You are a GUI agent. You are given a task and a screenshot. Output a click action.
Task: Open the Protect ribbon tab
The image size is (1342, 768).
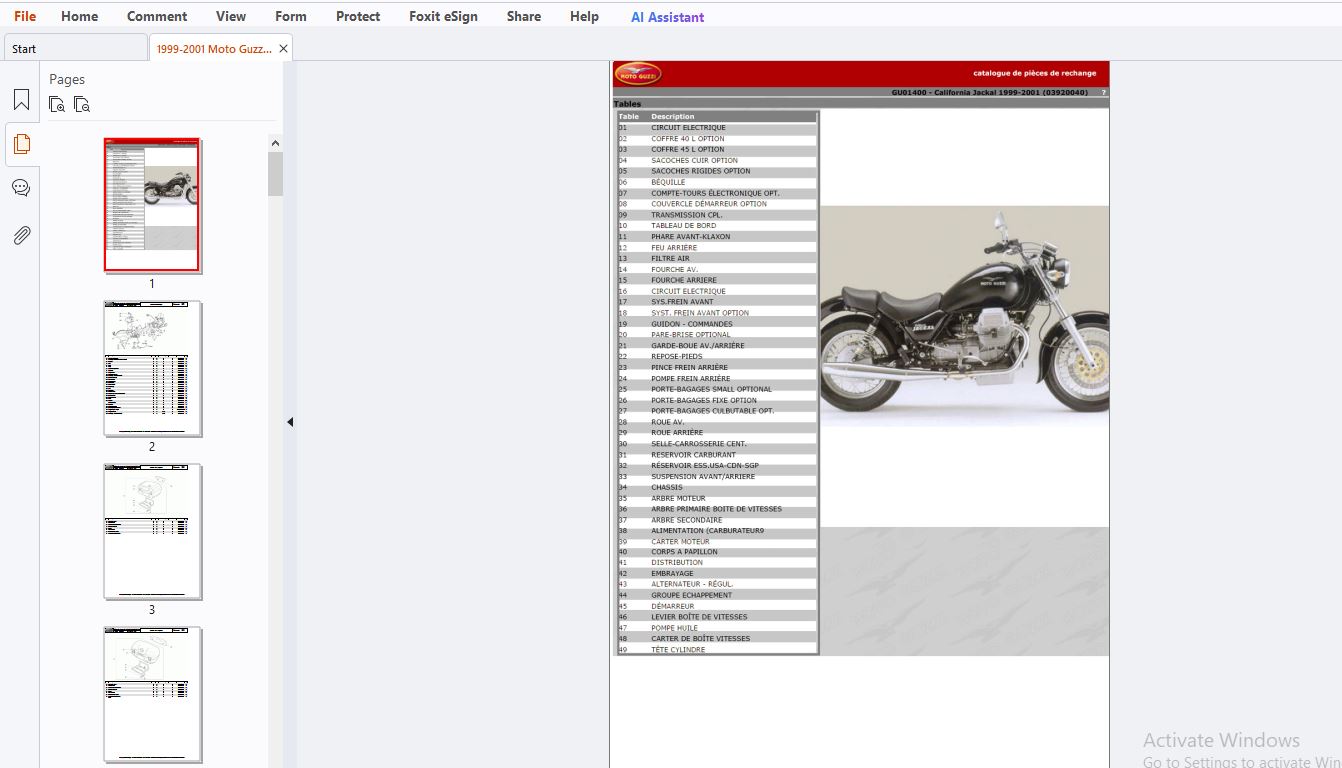(358, 16)
